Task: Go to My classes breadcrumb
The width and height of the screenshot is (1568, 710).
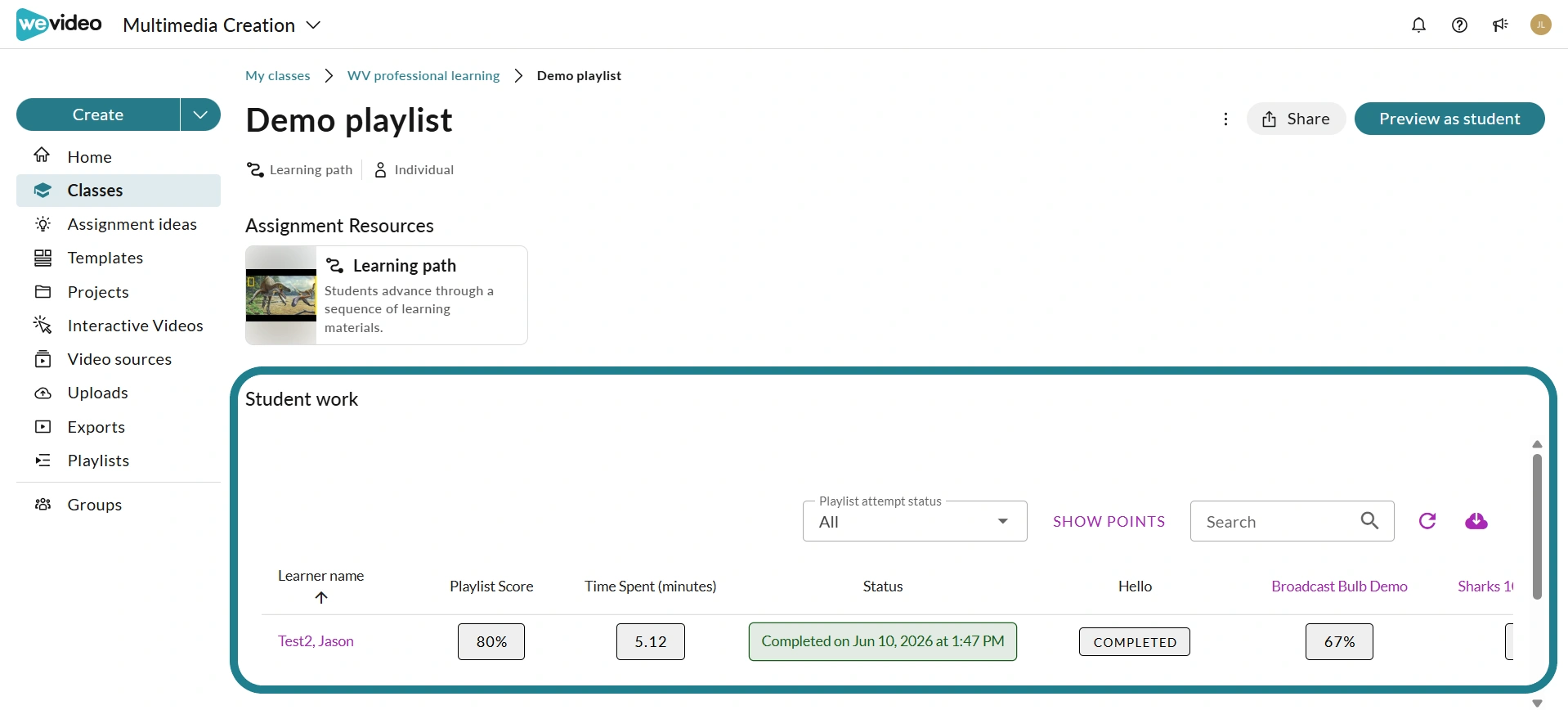Action: coord(278,76)
